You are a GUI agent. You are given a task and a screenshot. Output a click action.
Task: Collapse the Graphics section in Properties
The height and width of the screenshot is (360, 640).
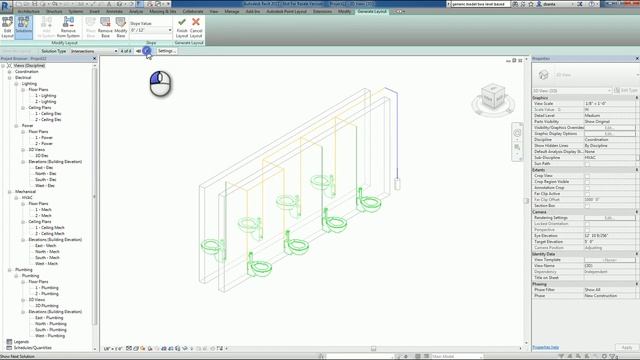tap(636, 98)
